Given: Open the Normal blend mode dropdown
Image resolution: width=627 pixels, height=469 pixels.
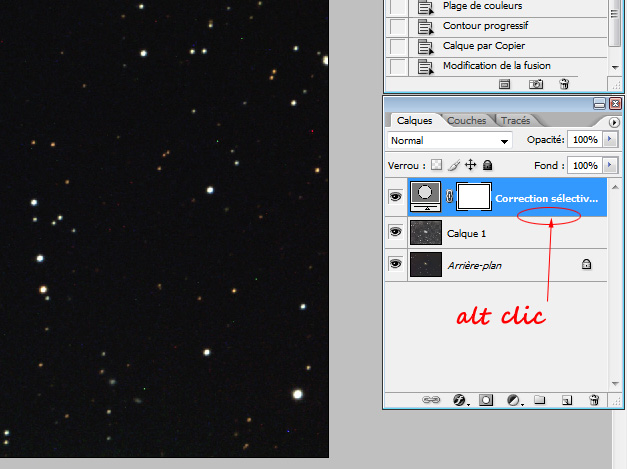Looking at the screenshot, I should 450,141.
